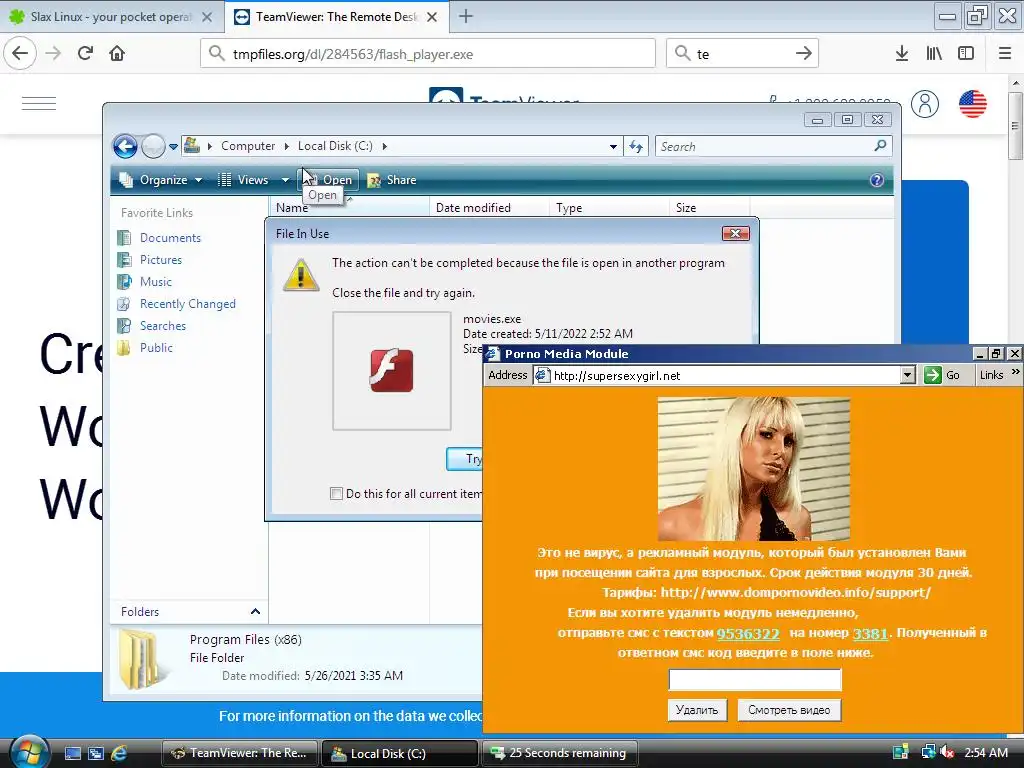Click the code input field in popup
Screen dimensions: 1024x768
[x=755, y=680]
